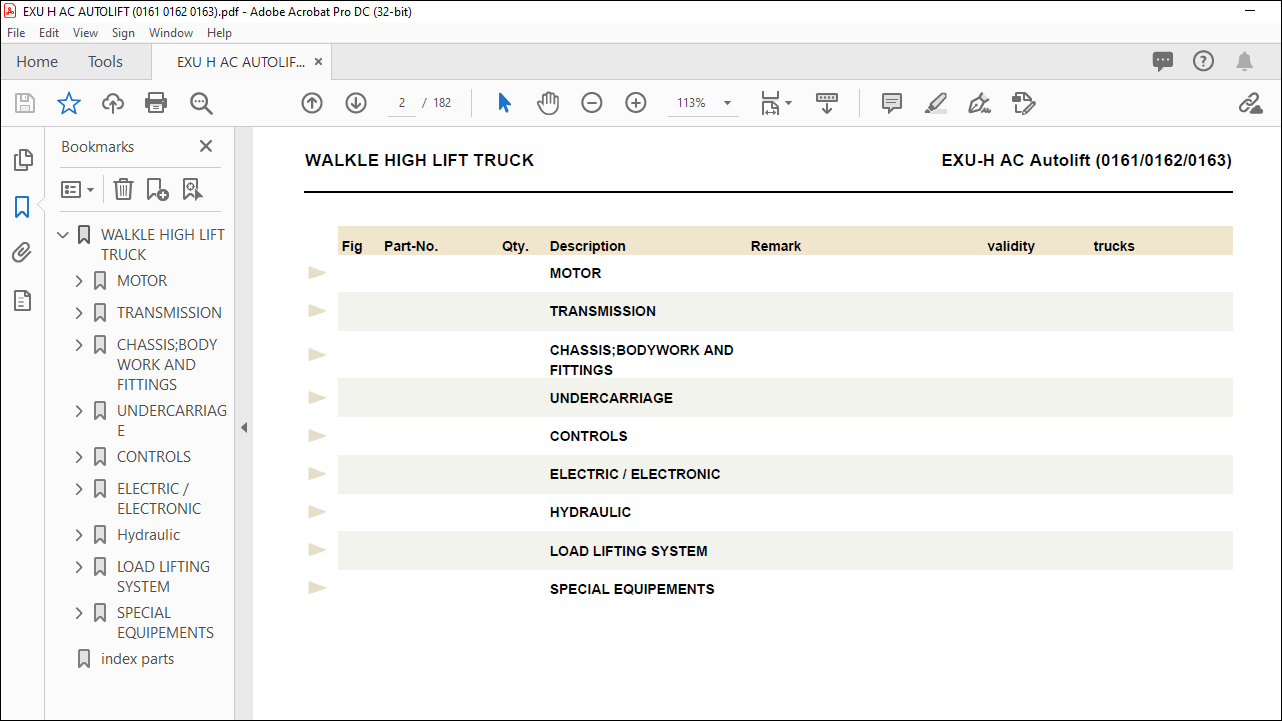The height and width of the screenshot is (721, 1282).
Task: Print the document
Action: pos(156,103)
